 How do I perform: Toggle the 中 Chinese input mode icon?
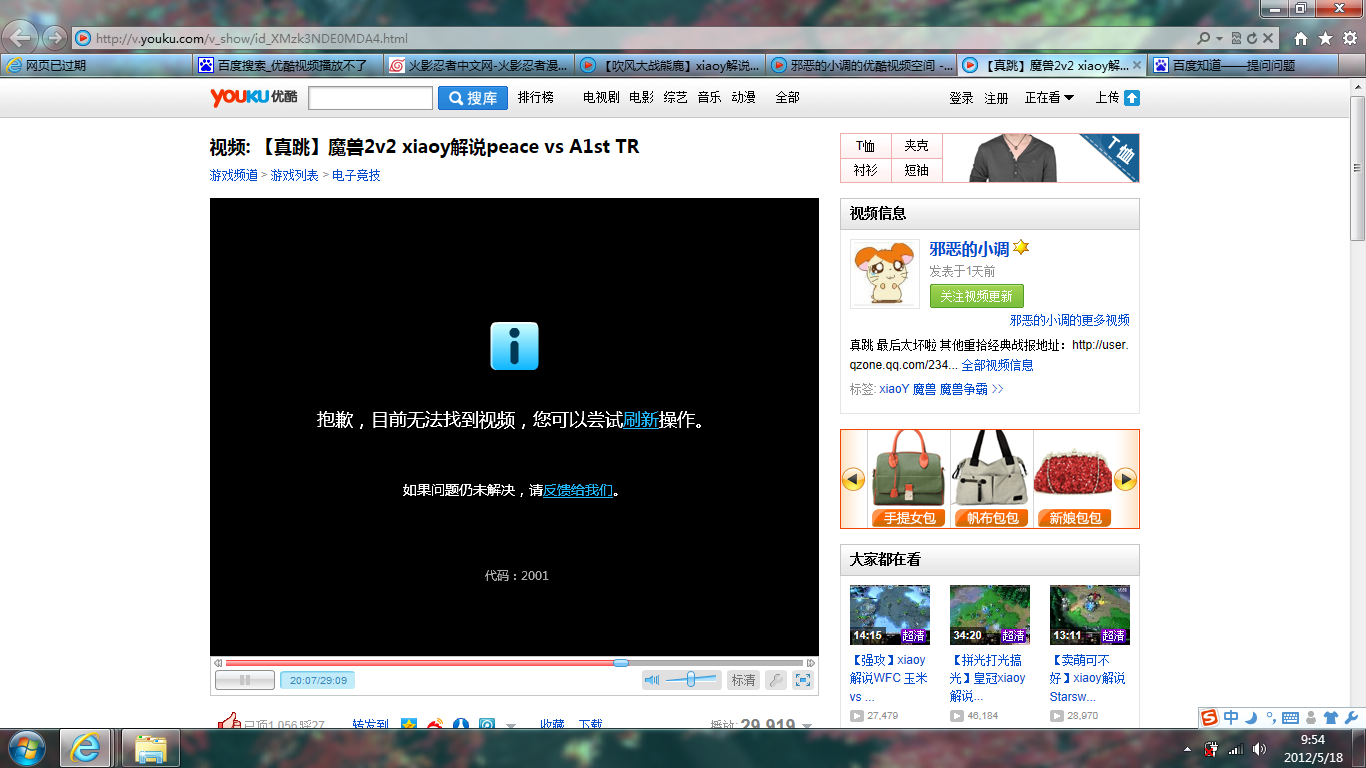pos(1231,717)
